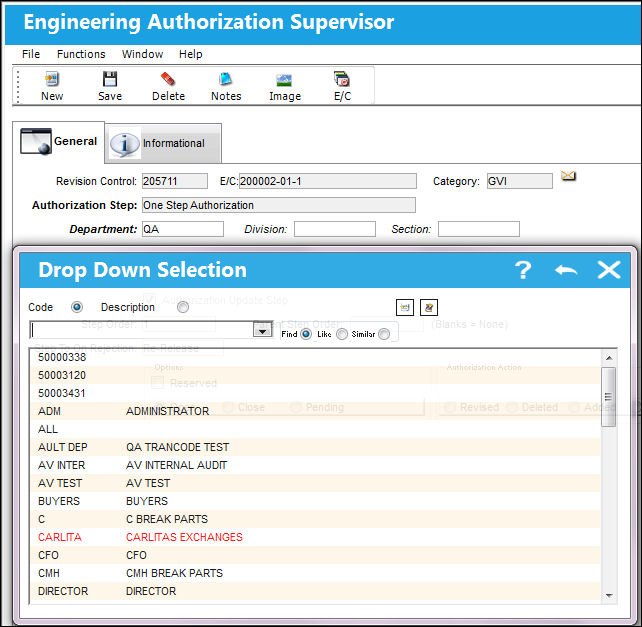This screenshot has width=642, height=627.
Task: Select the AV TEST row
Action: coord(315,483)
